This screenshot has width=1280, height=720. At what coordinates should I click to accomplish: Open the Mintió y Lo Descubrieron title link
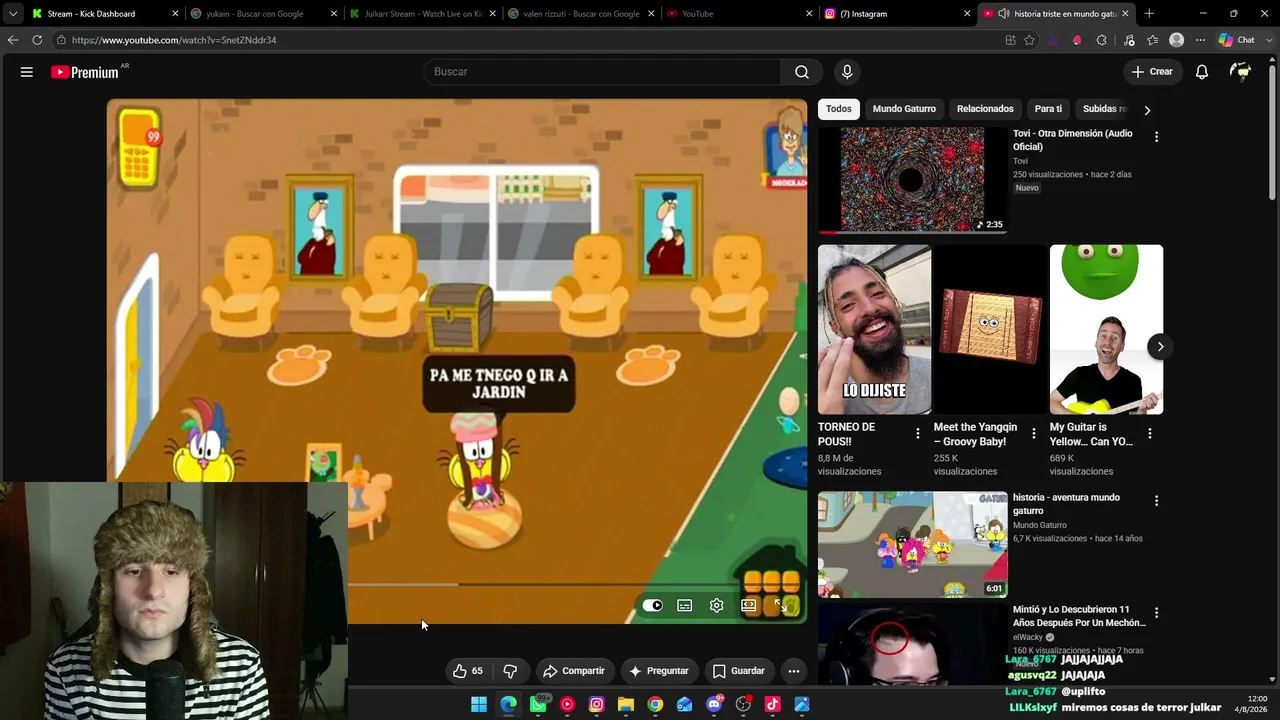[x=1079, y=616]
